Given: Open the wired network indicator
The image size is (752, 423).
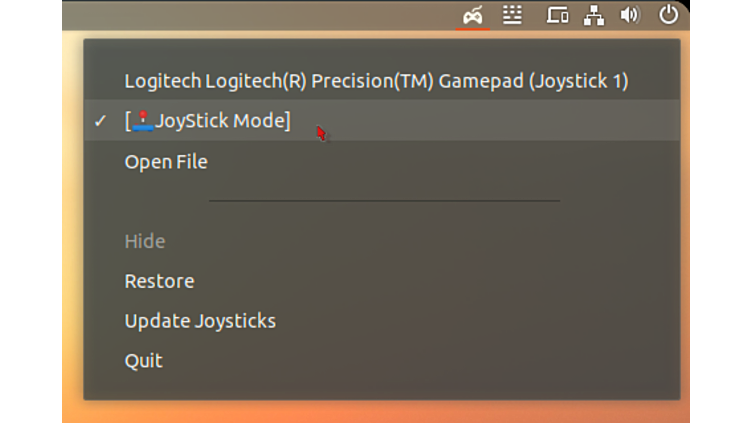Looking at the screenshot, I should coord(594,15).
